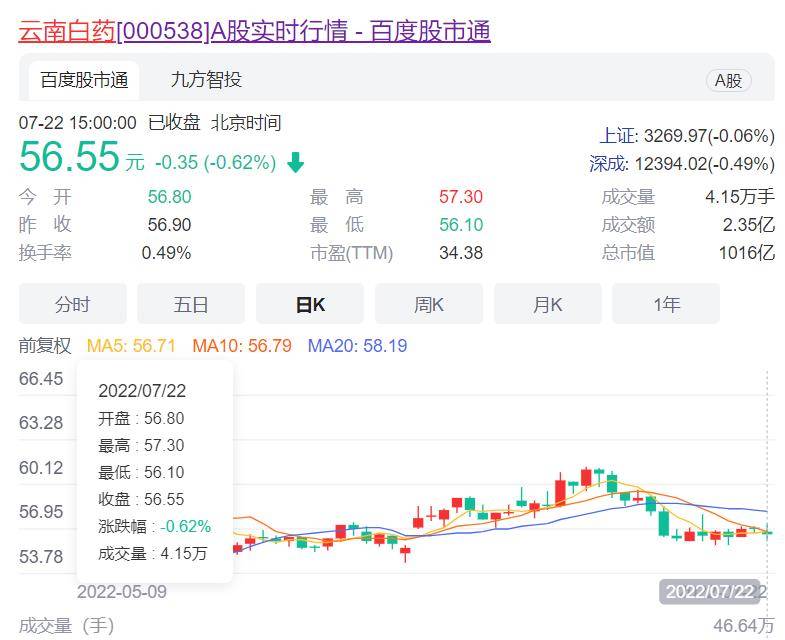Click the 换手率 value 0.49%
This screenshot has height=640, width=785.
(x=166, y=253)
